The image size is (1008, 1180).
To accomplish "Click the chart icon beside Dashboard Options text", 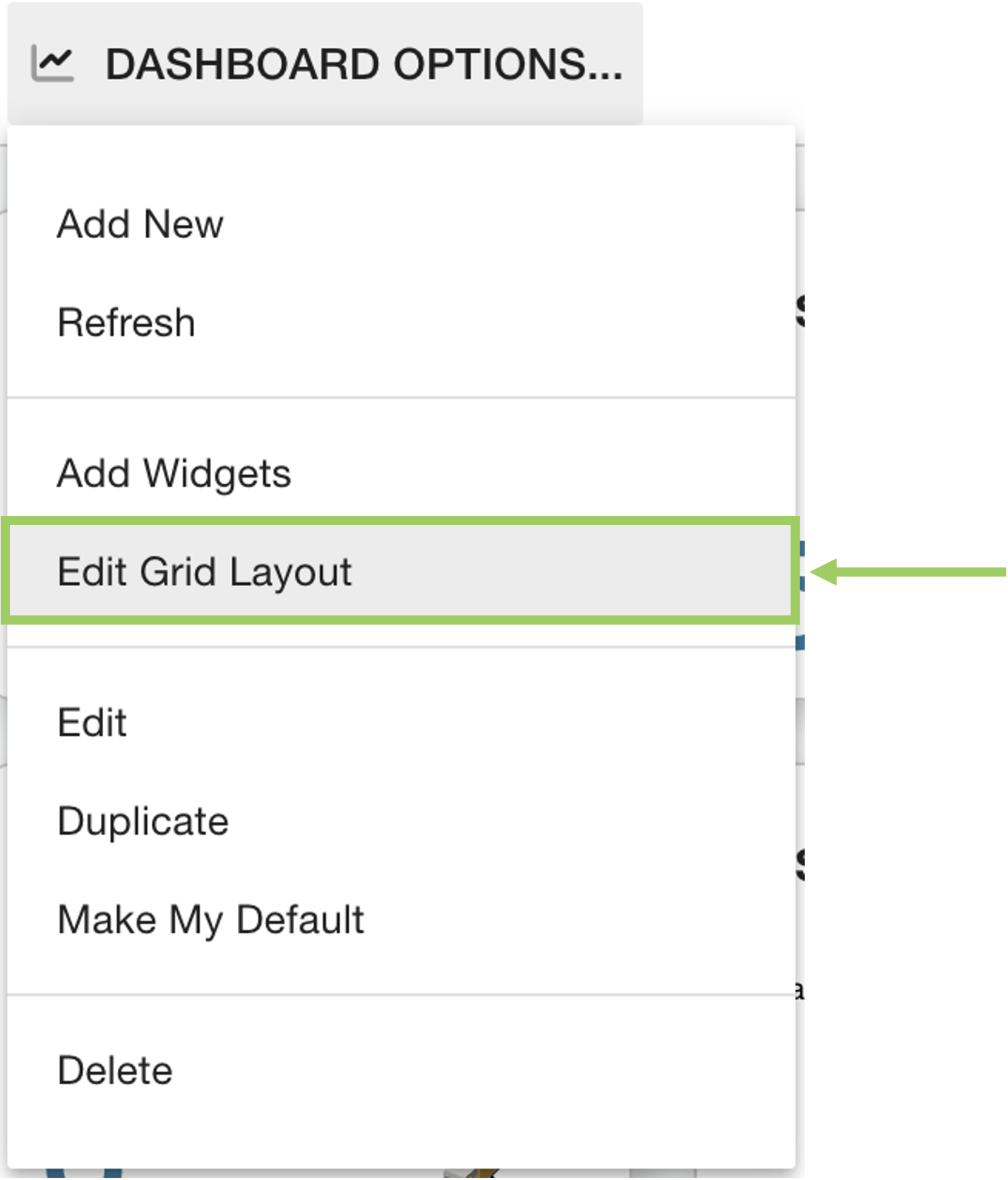I will pos(52,62).
